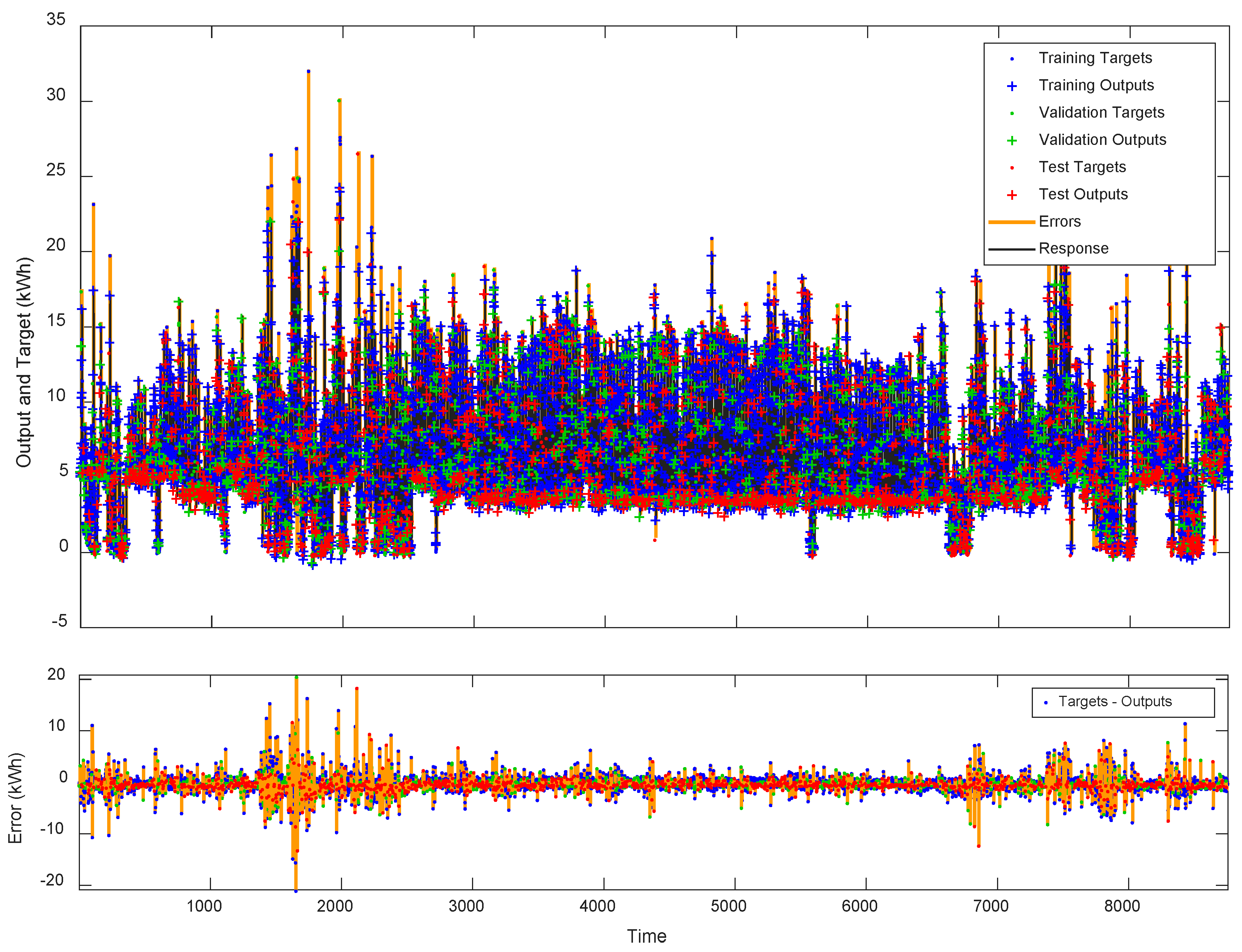
Task: Click the 5000 tick label on time axis
Action: click(x=728, y=906)
